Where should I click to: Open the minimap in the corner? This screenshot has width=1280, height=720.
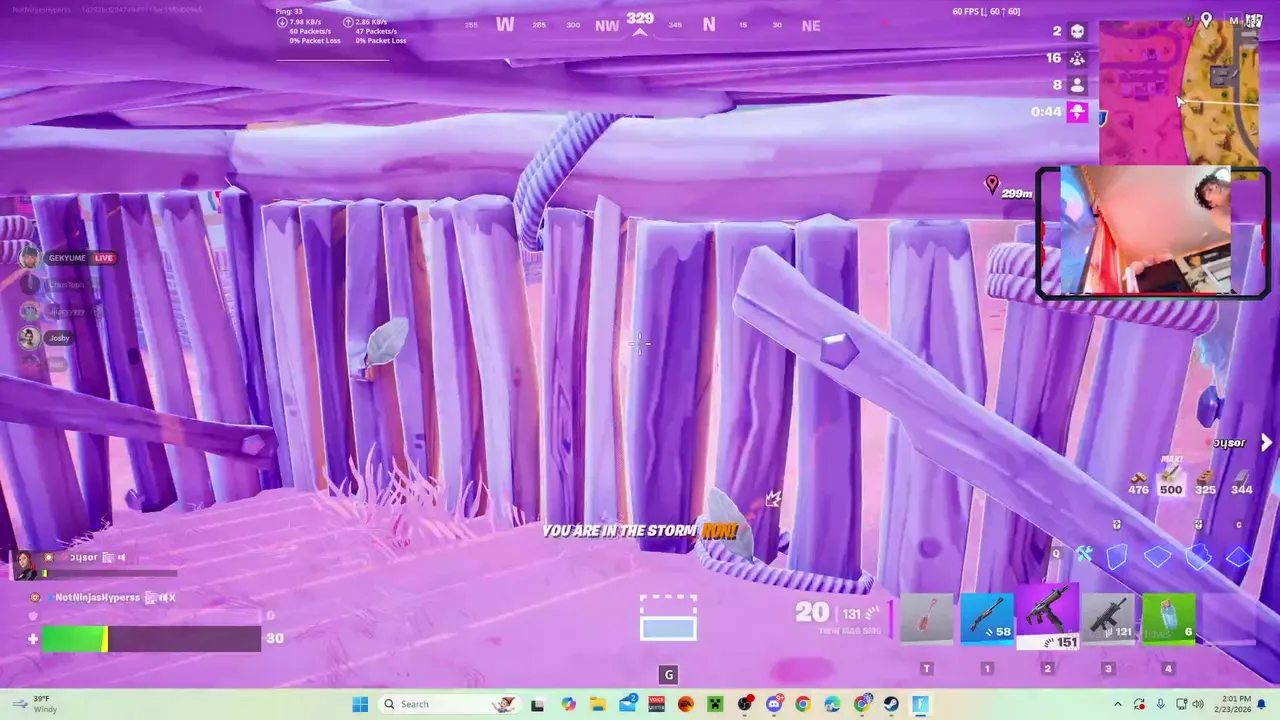(1178, 92)
